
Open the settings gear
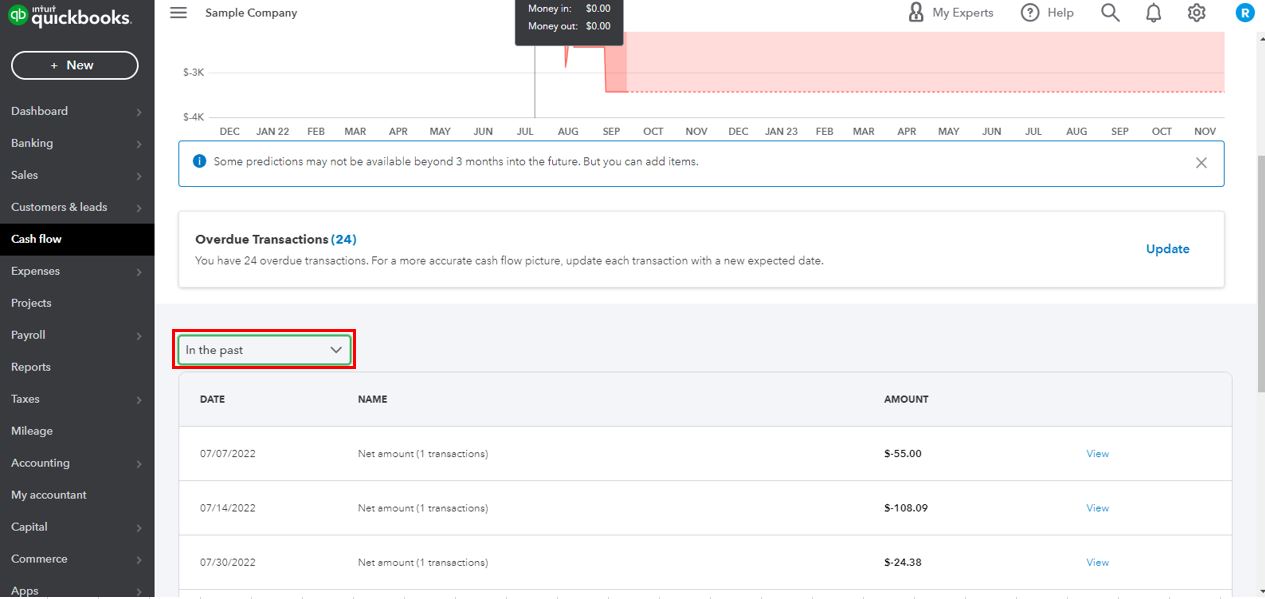(x=1196, y=13)
